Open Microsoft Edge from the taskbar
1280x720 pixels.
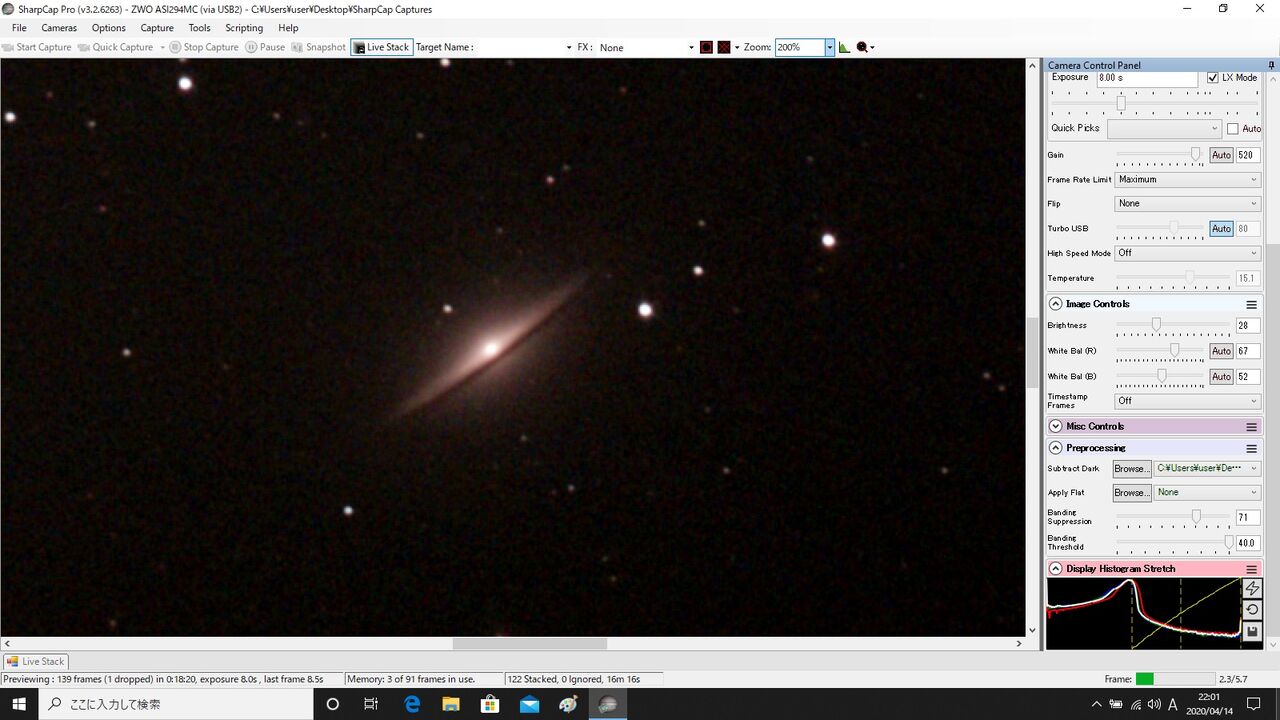click(x=412, y=704)
